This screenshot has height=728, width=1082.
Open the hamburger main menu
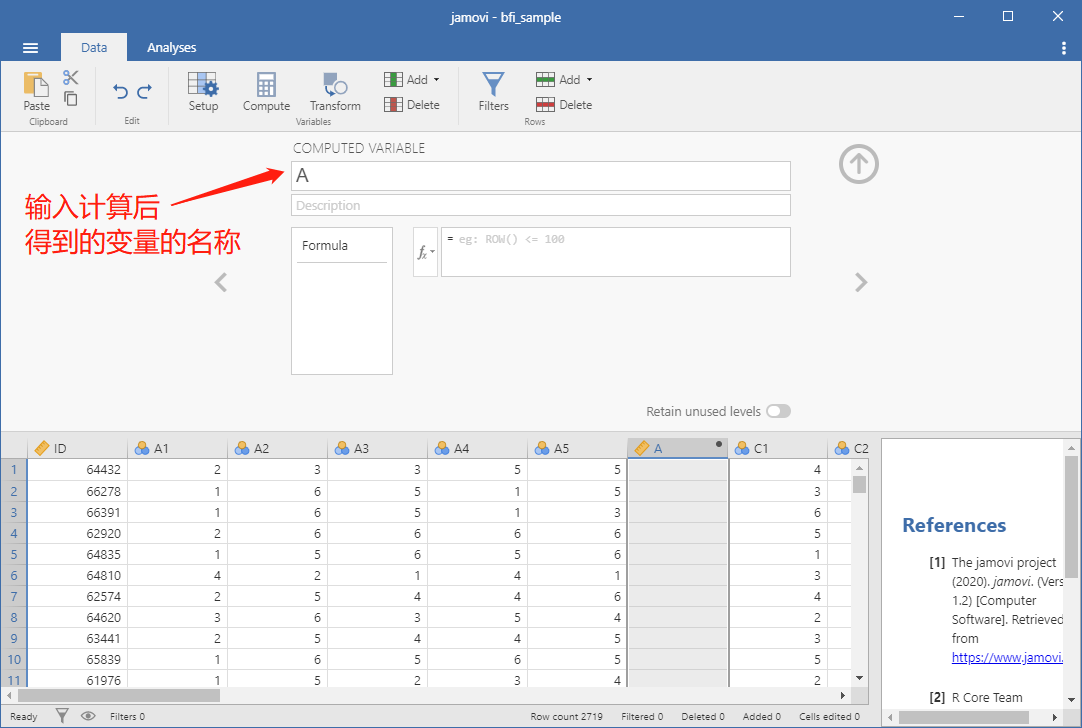coord(30,48)
